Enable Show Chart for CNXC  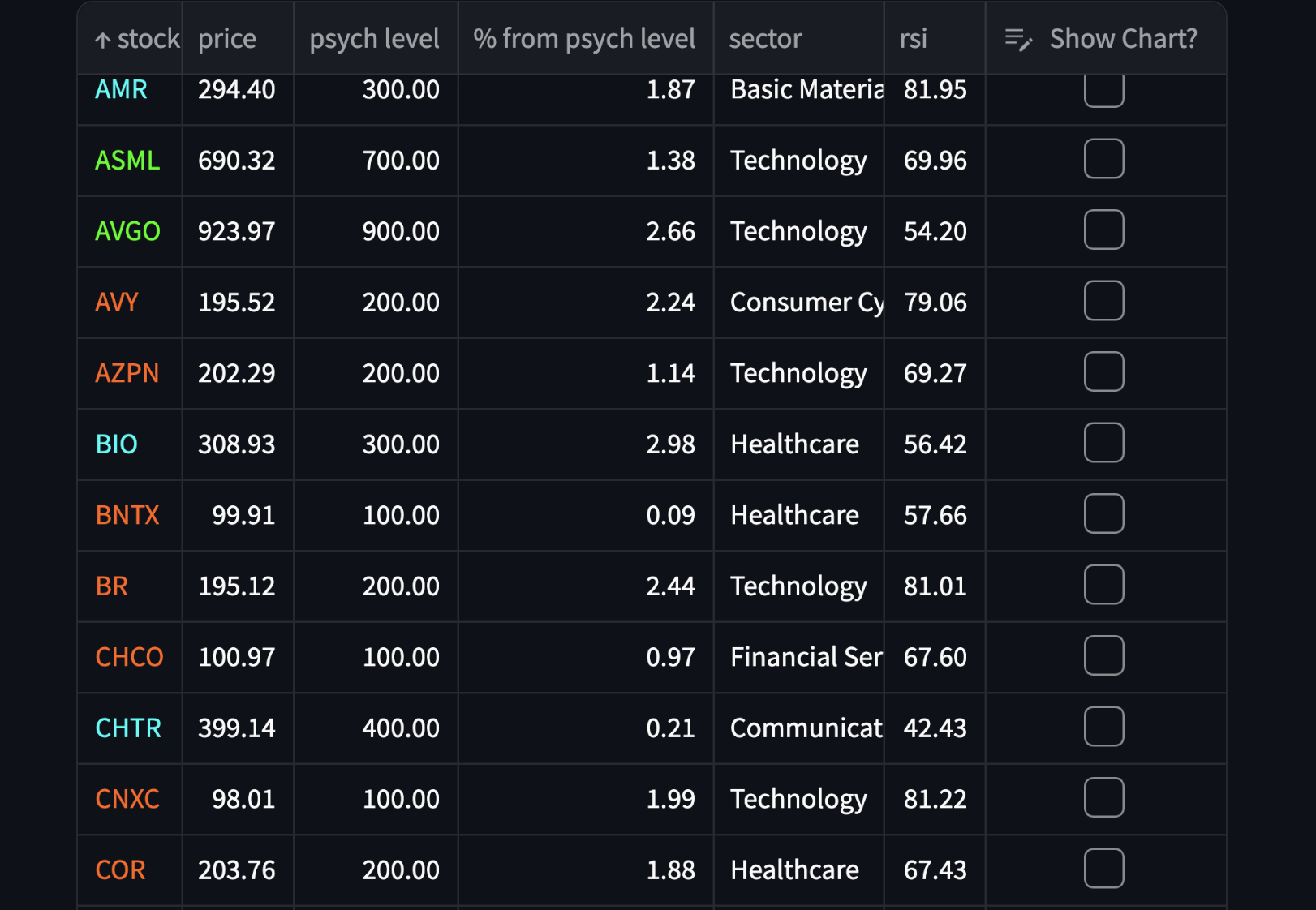1103,797
